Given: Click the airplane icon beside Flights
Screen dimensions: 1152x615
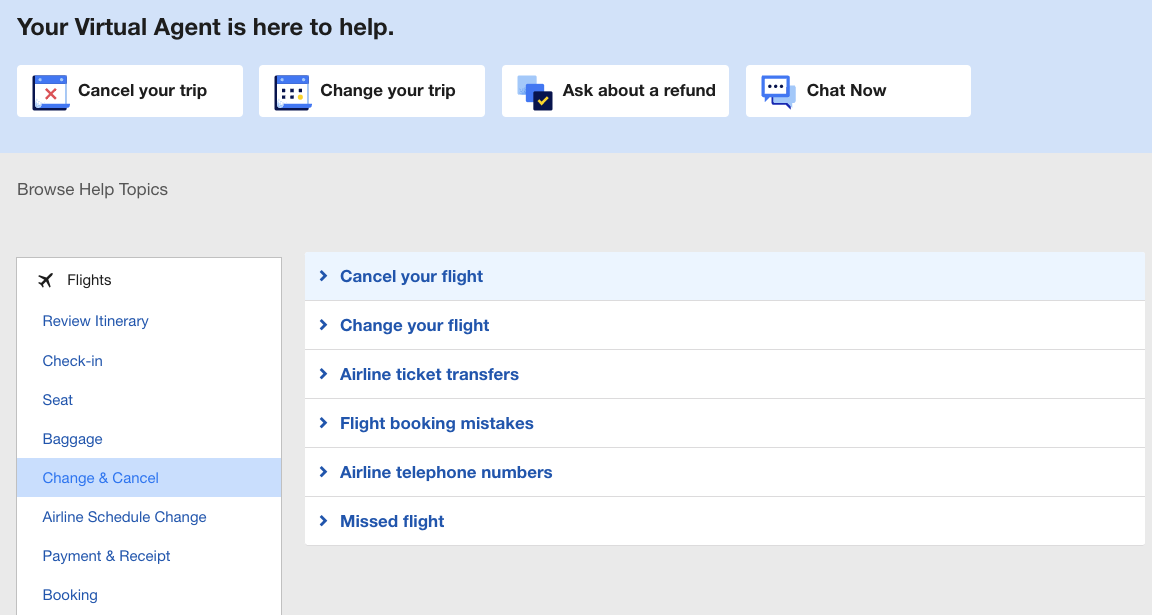Looking at the screenshot, I should coord(45,280).
